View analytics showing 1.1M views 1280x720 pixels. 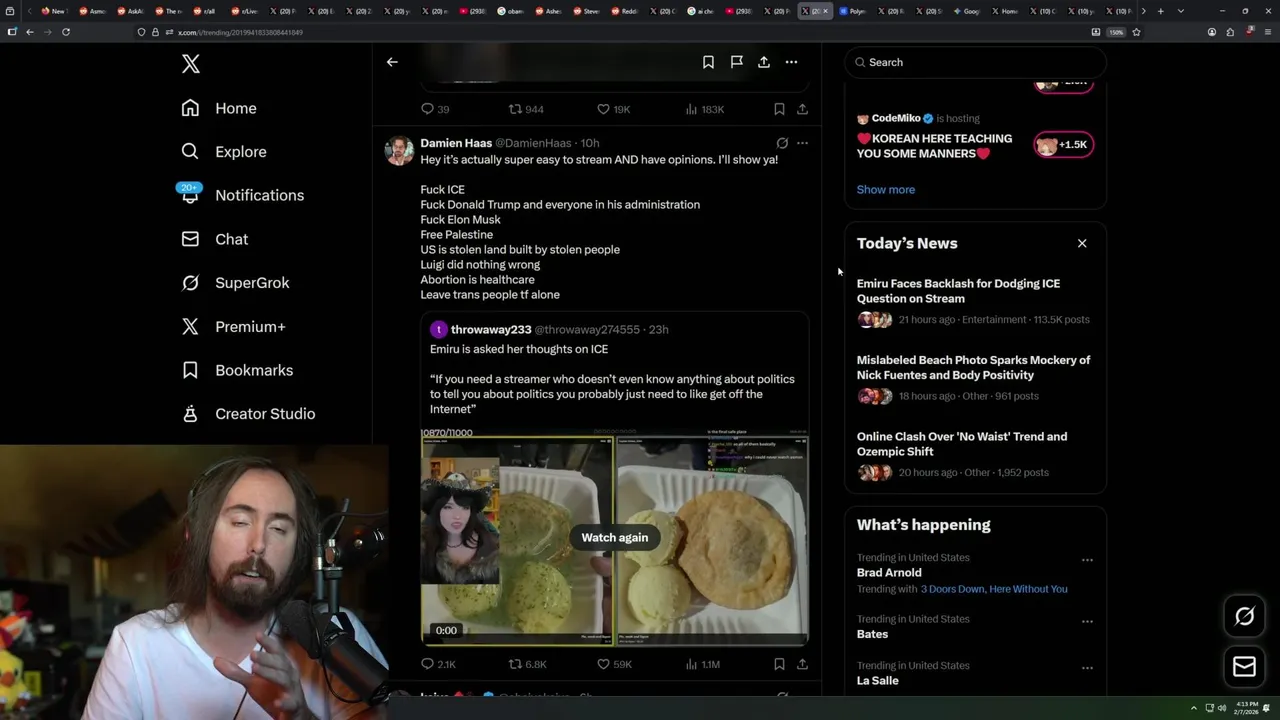(702, 664)
